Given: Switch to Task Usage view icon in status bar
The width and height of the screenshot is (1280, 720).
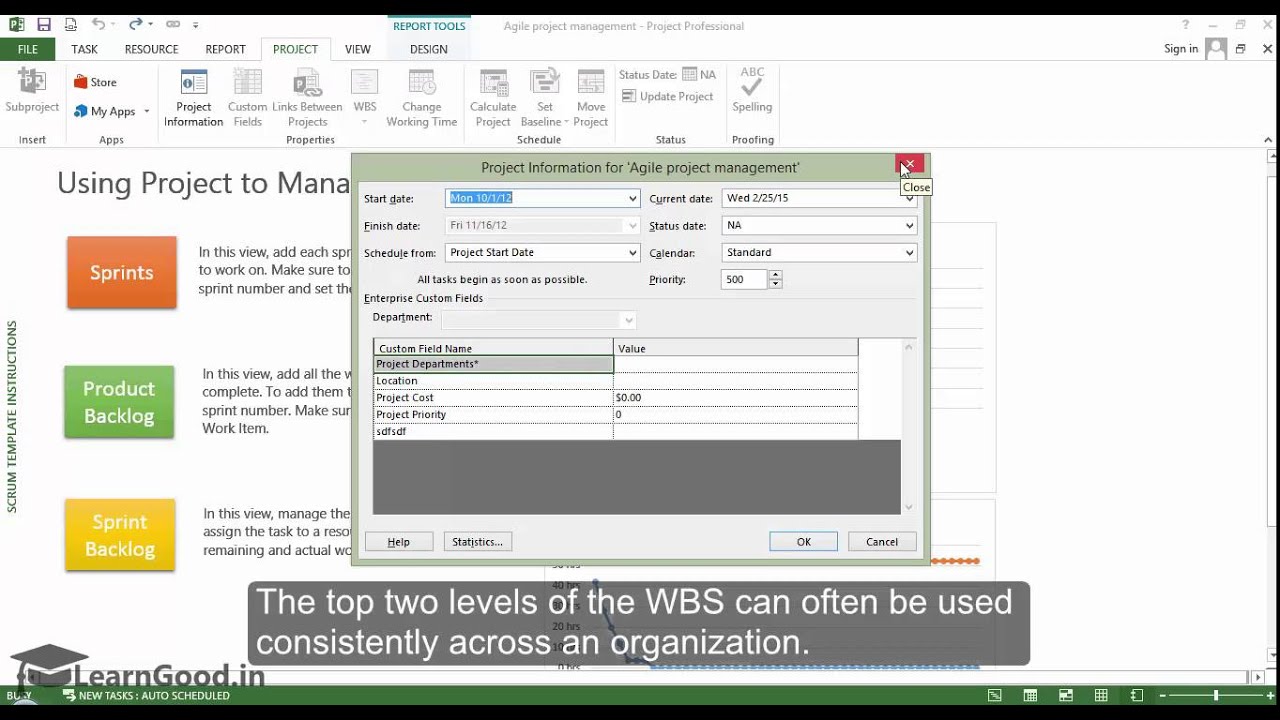Looking at the screenshot, I should tap(1030, 696).
